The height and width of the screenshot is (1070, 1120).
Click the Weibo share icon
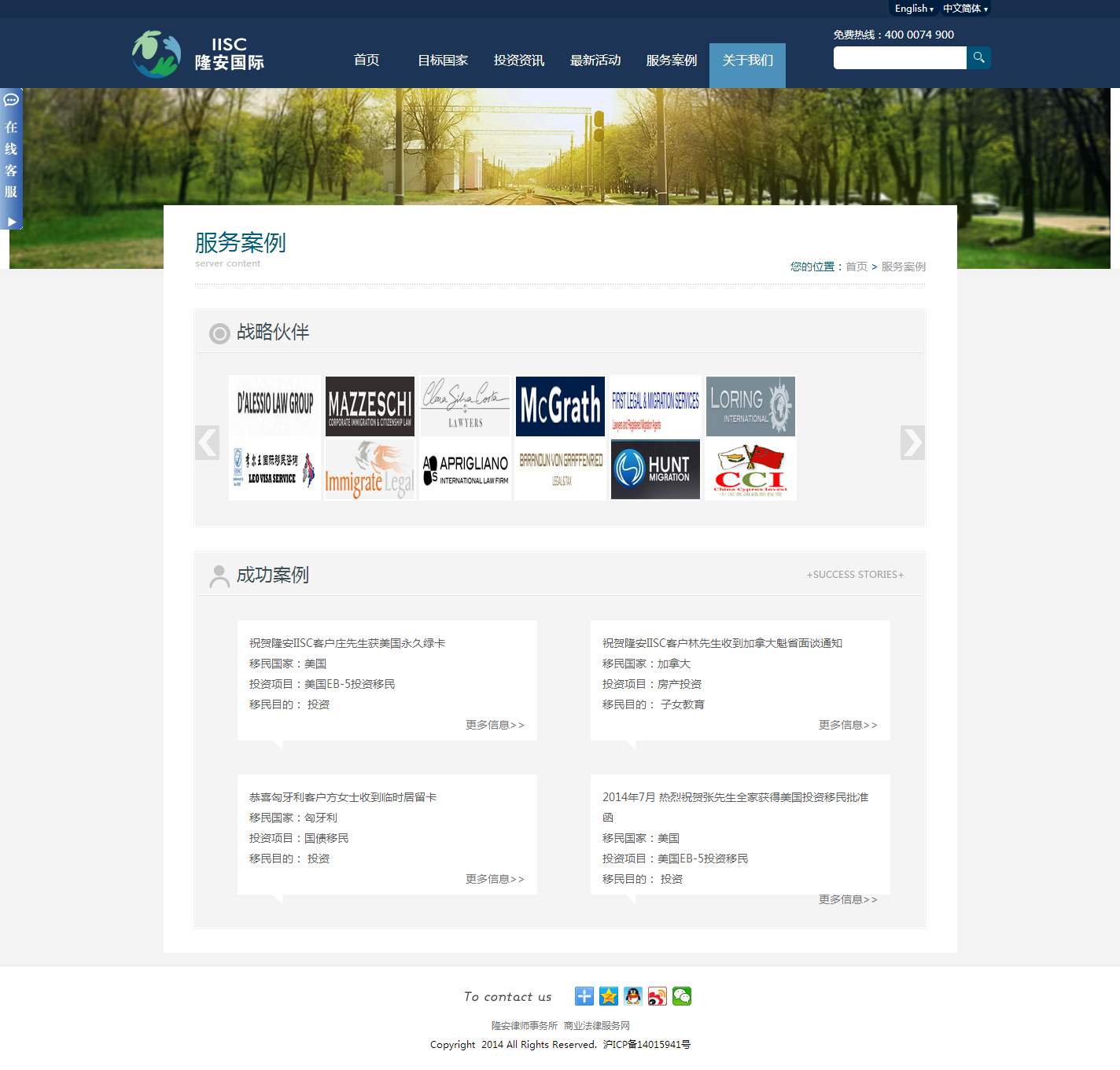(658, 996)
